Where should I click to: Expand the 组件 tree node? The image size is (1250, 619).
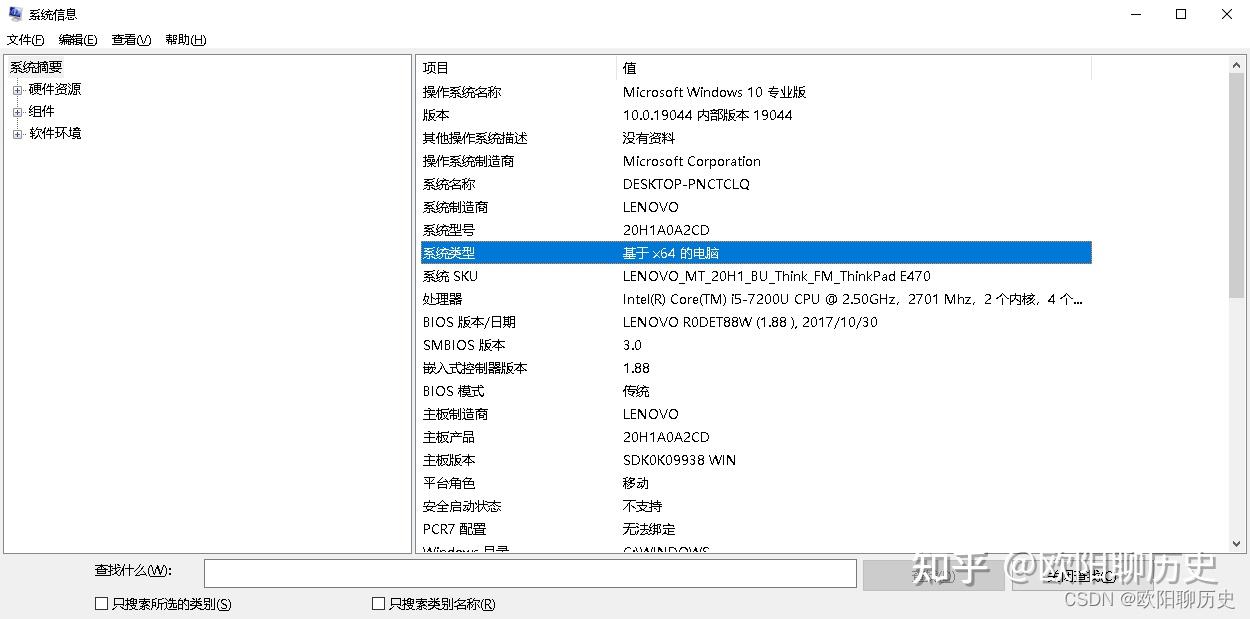[x=18, y=110]
